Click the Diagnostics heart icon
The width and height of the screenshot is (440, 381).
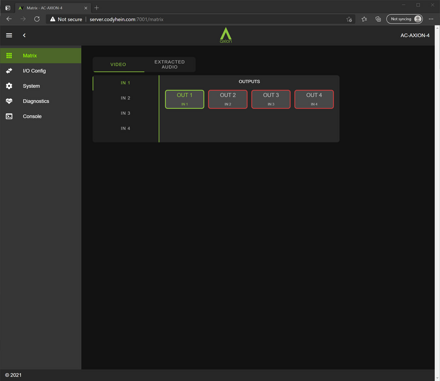point(9,101)
